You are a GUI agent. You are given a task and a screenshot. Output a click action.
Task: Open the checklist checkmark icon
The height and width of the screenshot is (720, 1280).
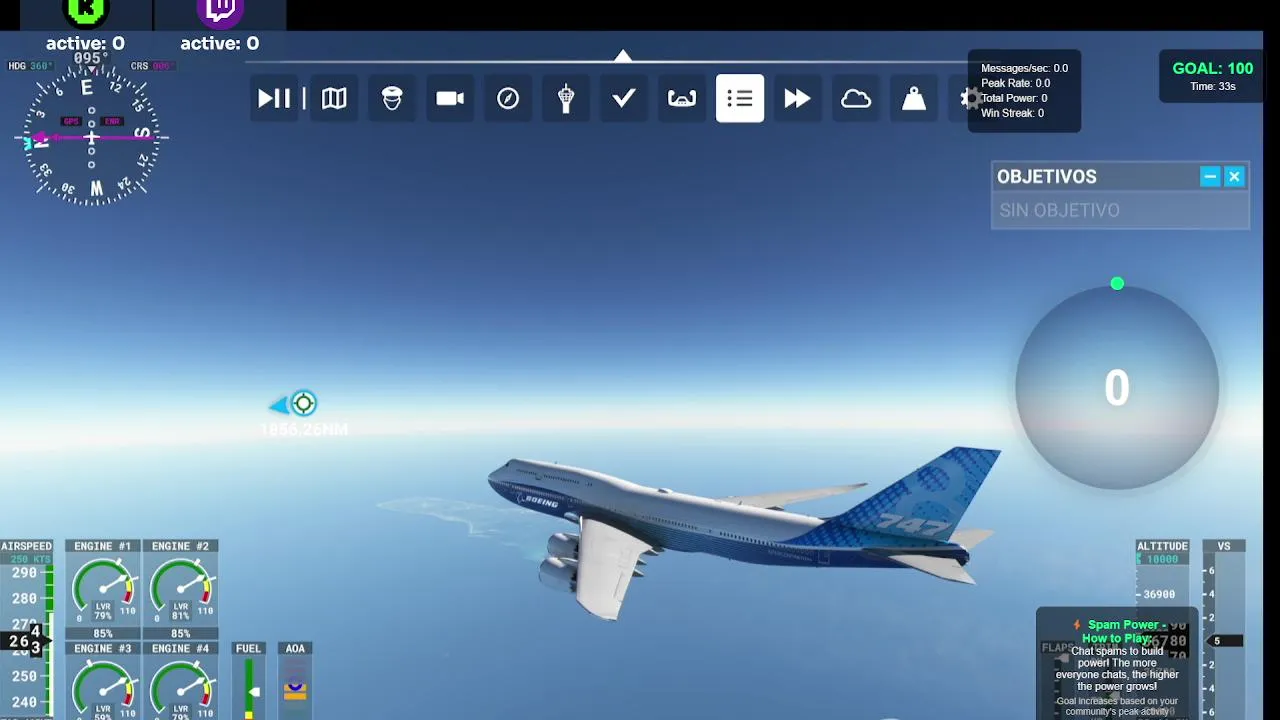624,98
